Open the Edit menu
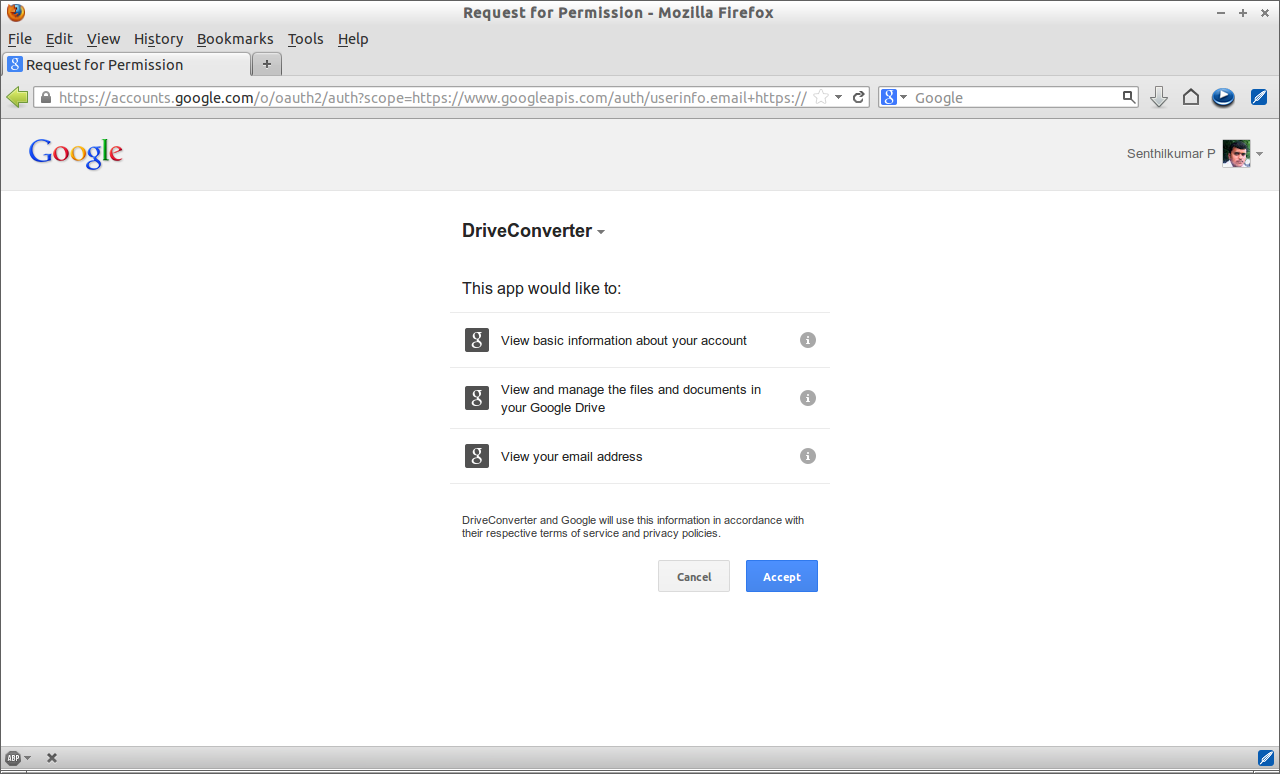 pyautogui.click(x=59, y=39)
